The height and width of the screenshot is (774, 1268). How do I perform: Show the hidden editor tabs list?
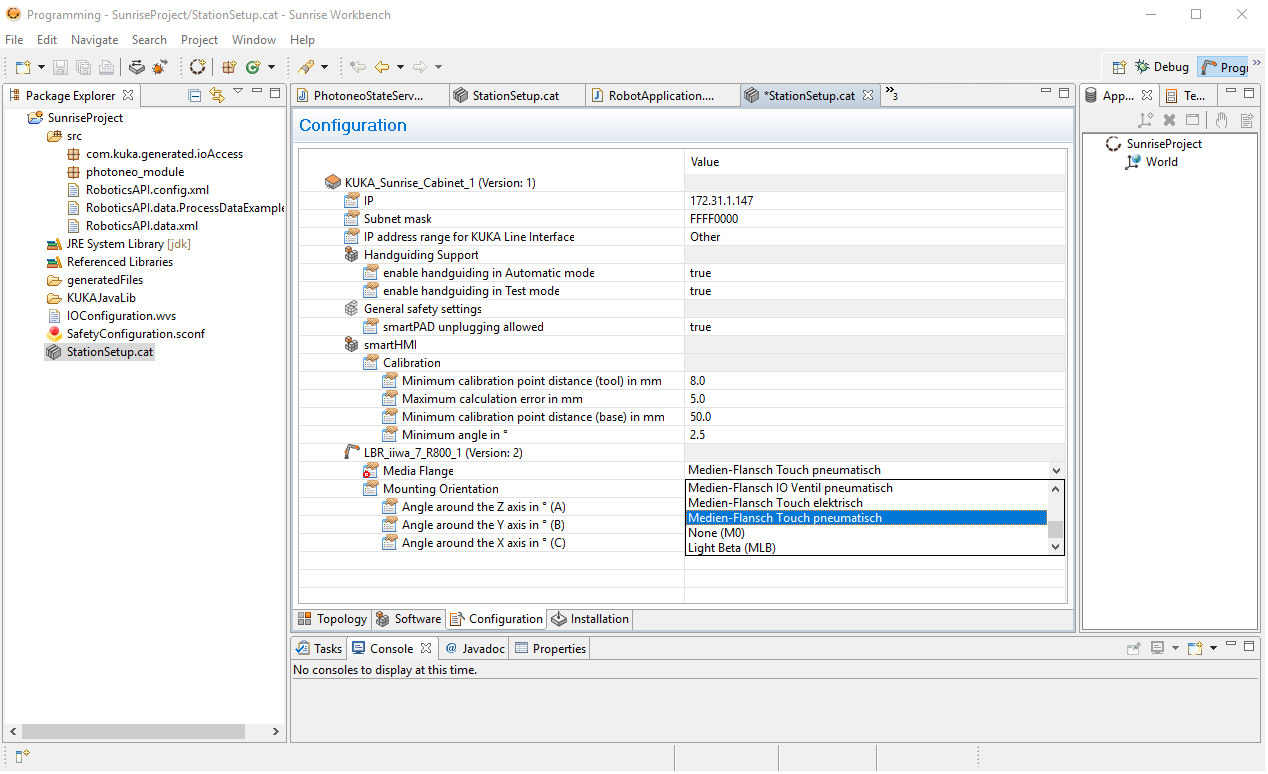pos(891,95)
